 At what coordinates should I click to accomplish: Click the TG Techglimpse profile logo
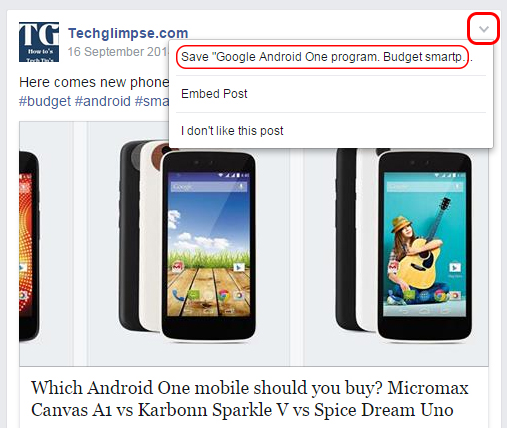(39, 42)
